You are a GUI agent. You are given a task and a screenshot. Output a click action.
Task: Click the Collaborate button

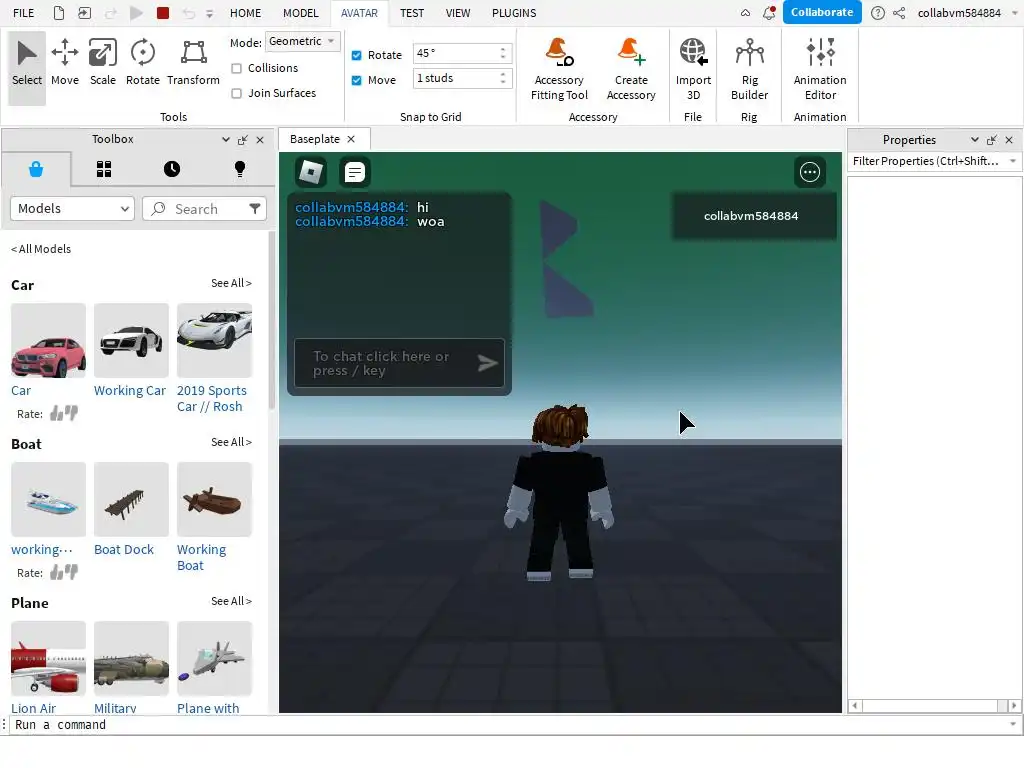(822, 12)
